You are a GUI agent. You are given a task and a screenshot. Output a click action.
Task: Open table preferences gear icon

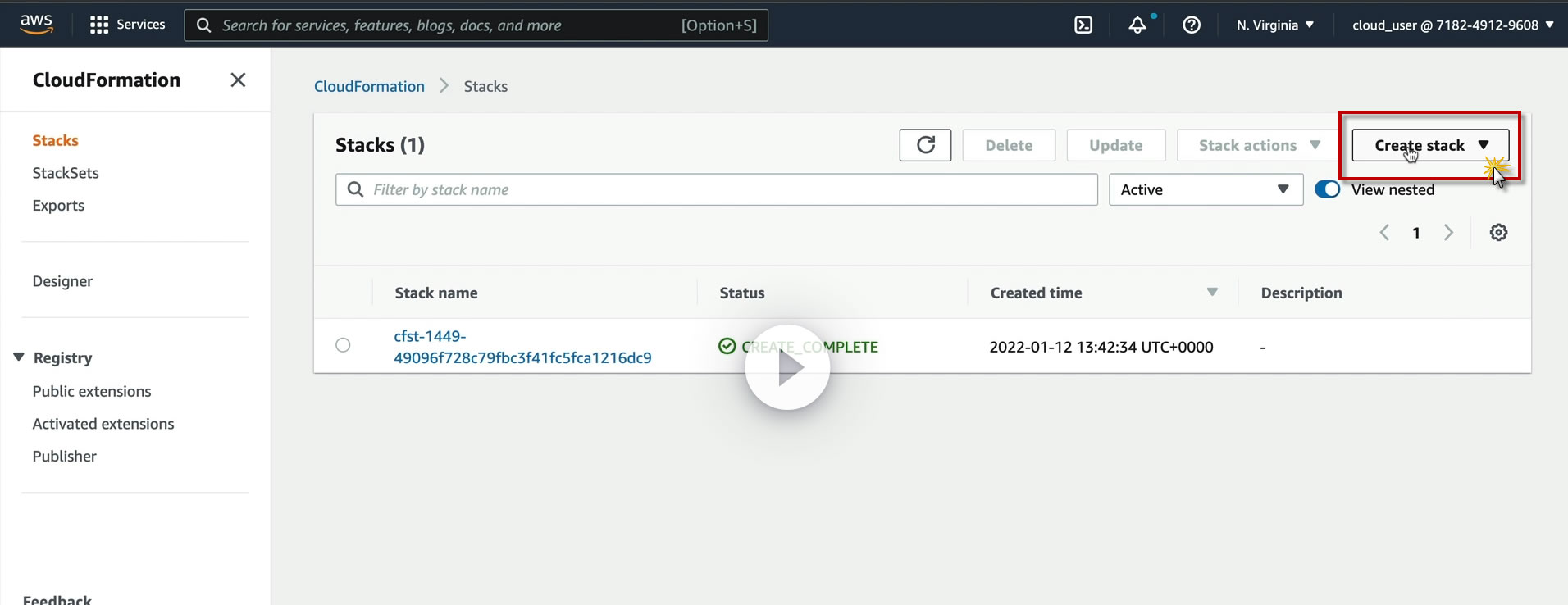tap(1498, 233)
